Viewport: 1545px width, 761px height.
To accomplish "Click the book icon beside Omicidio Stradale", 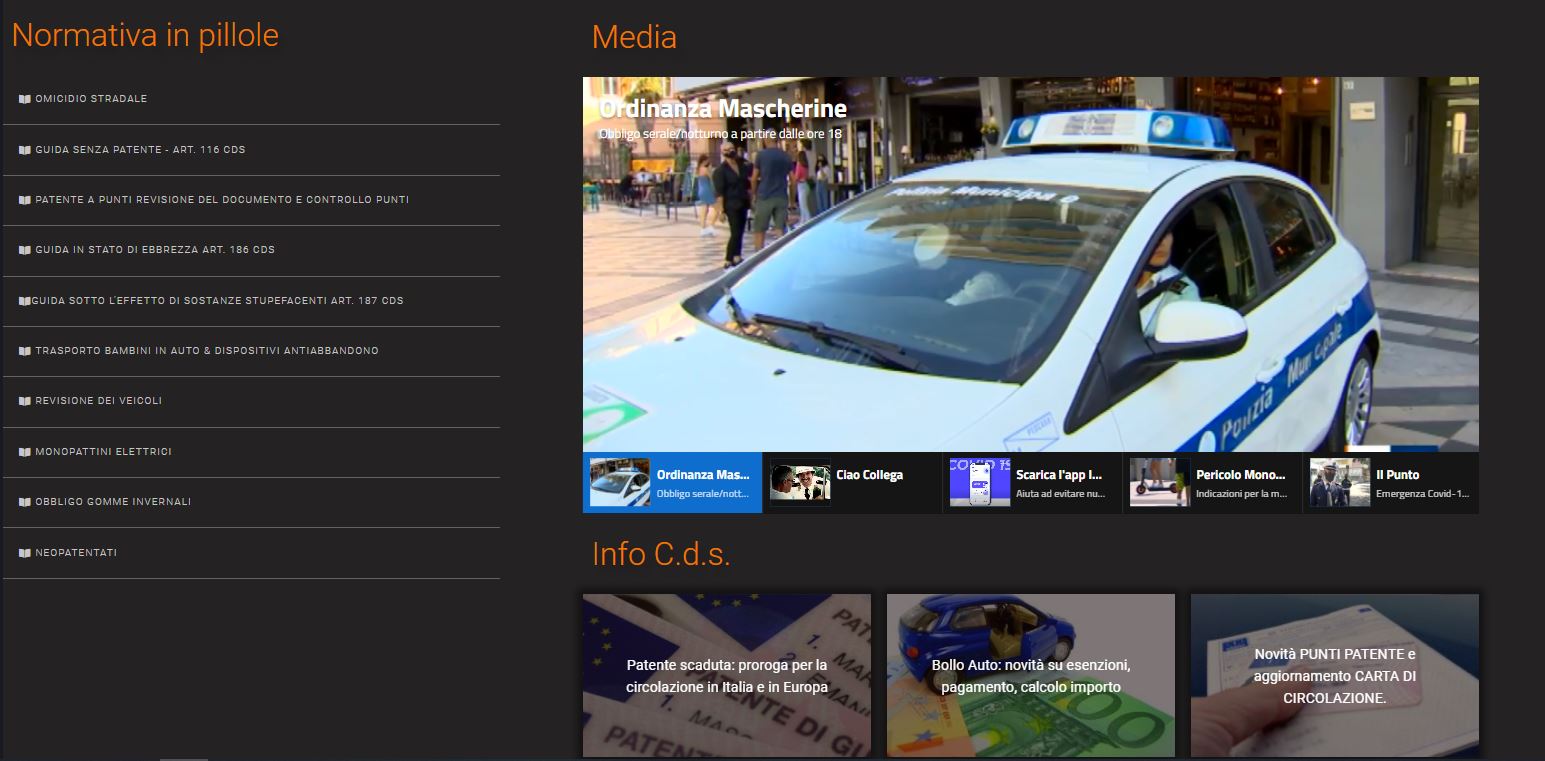I will coord(25,99).
